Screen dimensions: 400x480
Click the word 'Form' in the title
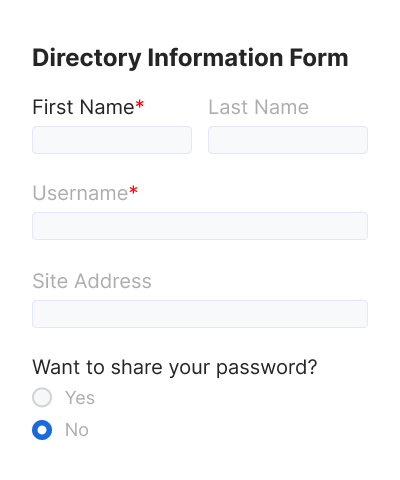coord(319,58)
